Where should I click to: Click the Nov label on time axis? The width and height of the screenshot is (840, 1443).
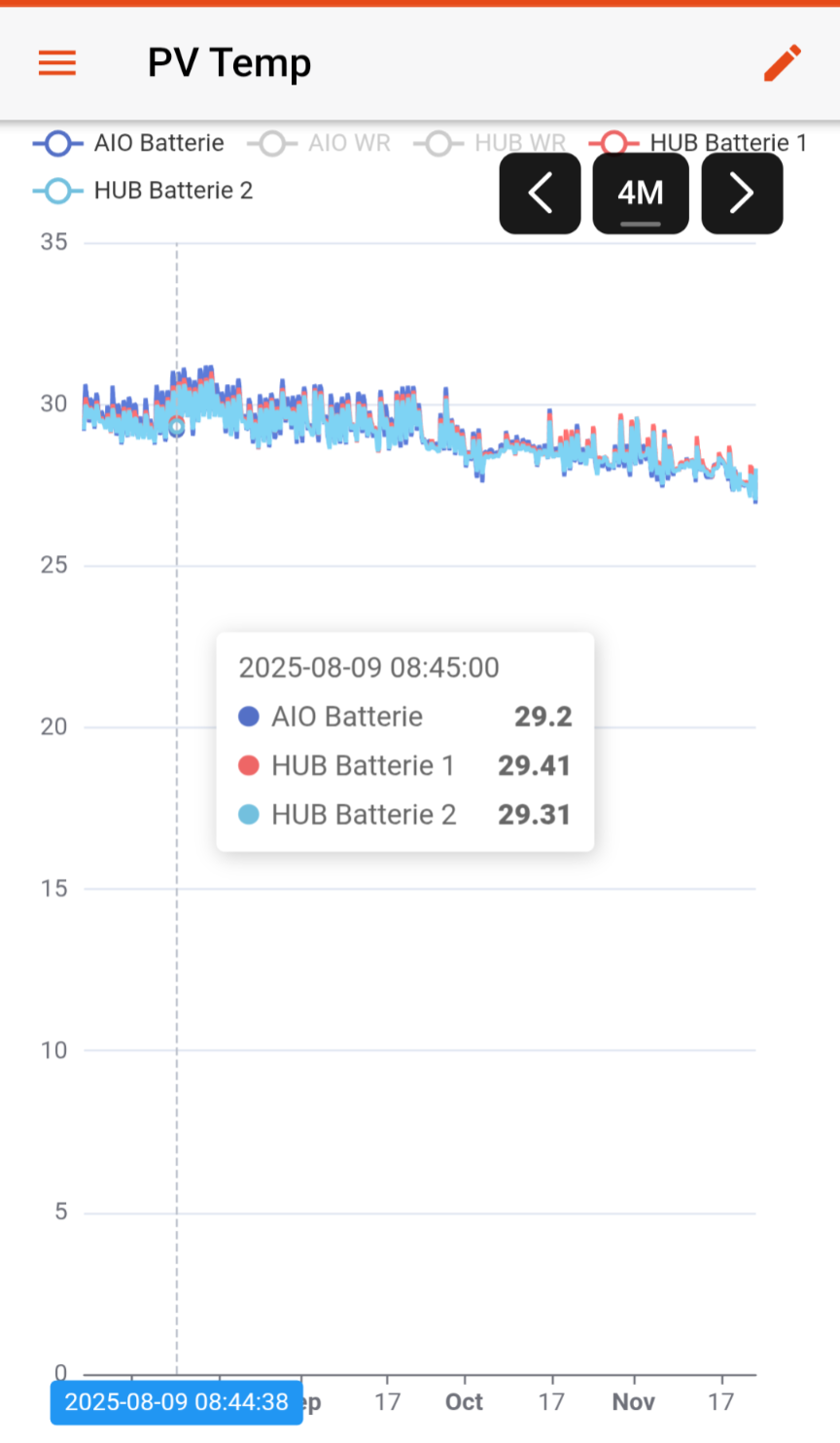click(x=633, y=1401)
